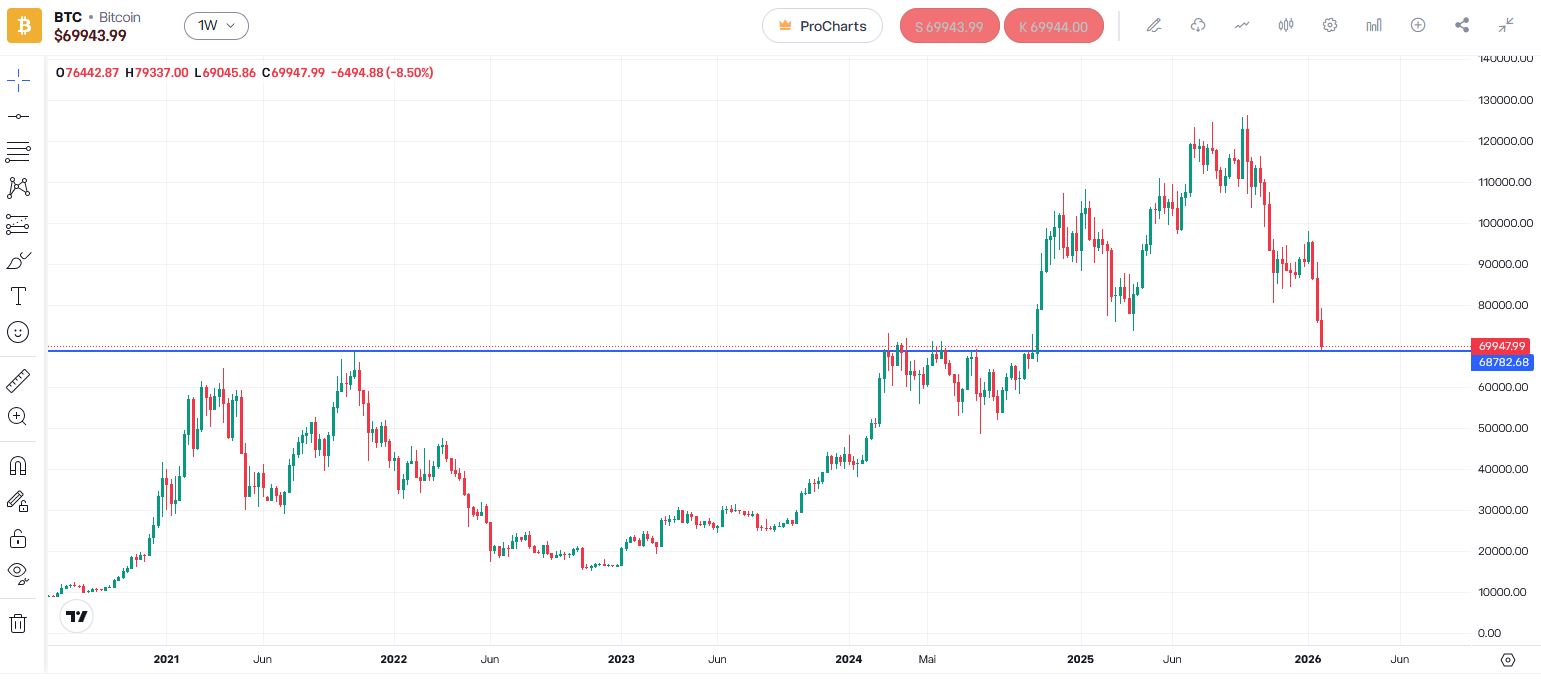The width and height of the screenshot is (1541, 679).
Task: Click the buy button K 69944.00
Action: pyautogui.click(x=1053, y=27)
